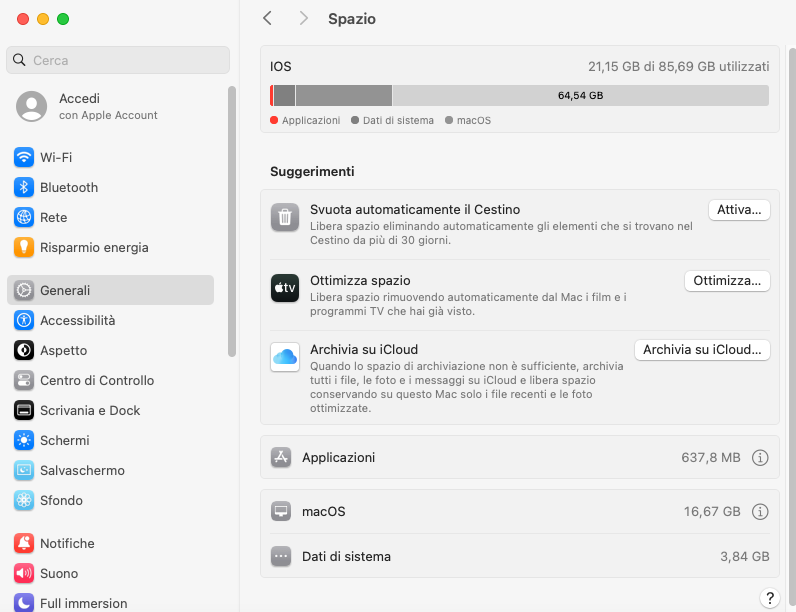Click the Apple TV icon

tap(285, 288)
